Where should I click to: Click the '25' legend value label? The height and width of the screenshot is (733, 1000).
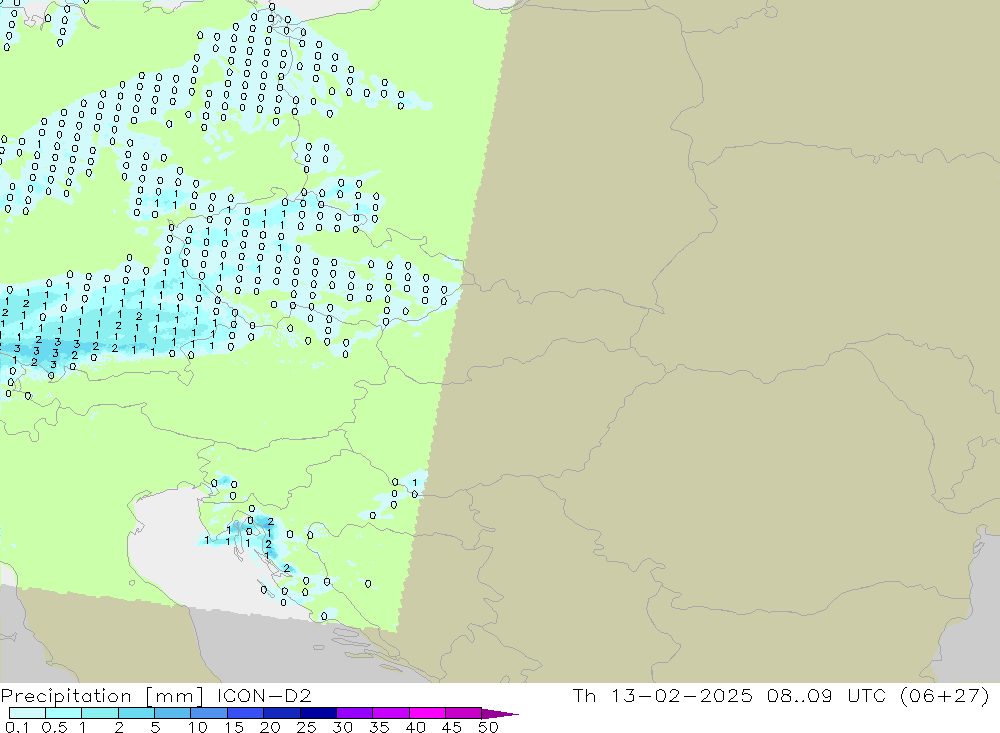click(307, 727)
